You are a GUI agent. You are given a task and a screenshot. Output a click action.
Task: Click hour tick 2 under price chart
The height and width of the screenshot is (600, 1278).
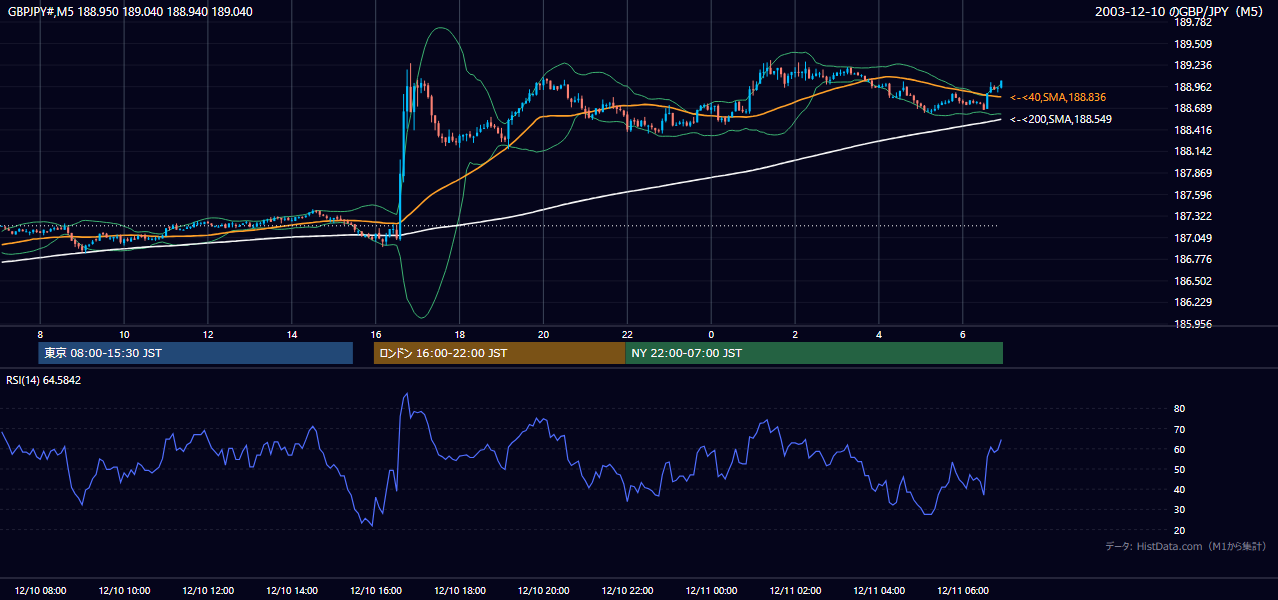pyautogui.click(x=795, y=334)
